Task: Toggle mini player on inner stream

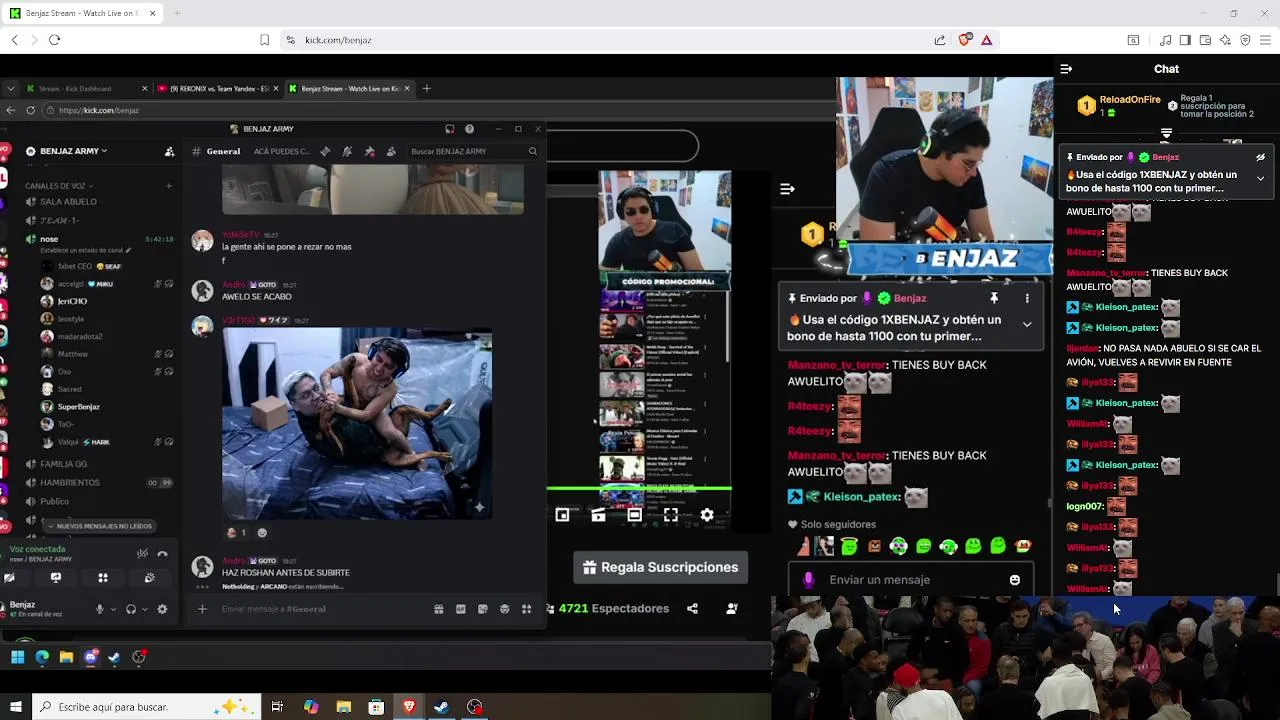Action: click(562, 515)
